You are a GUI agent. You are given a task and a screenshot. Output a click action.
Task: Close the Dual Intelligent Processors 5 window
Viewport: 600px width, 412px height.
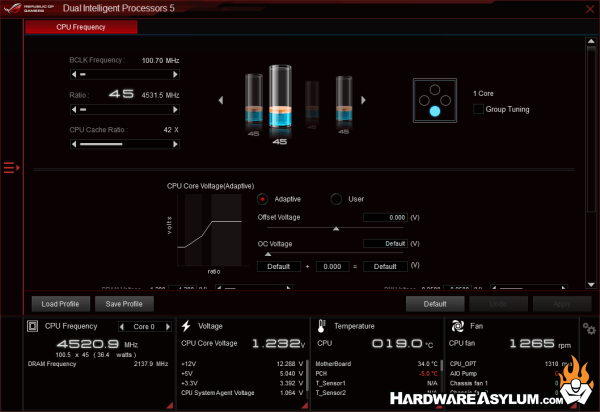click(590, 8)
